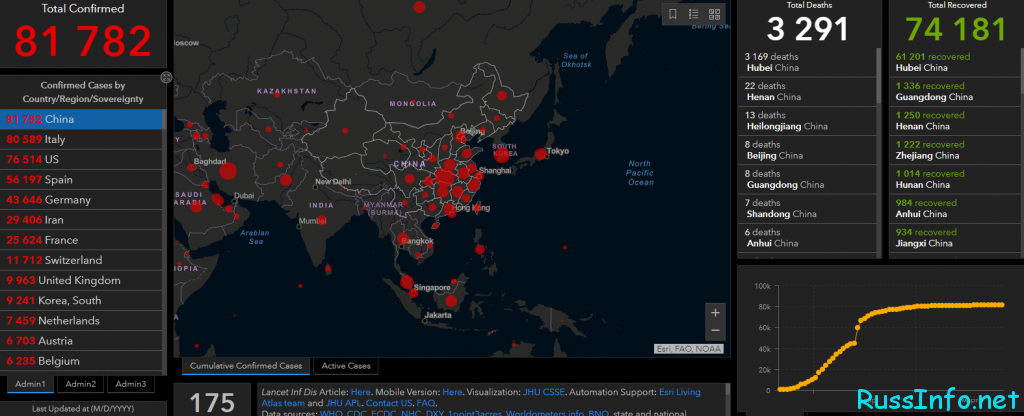The width and height of the screenshot is (1024, 416).
Task: Click Anhui China 984 recovered entry
Action: tap(953, 209)
